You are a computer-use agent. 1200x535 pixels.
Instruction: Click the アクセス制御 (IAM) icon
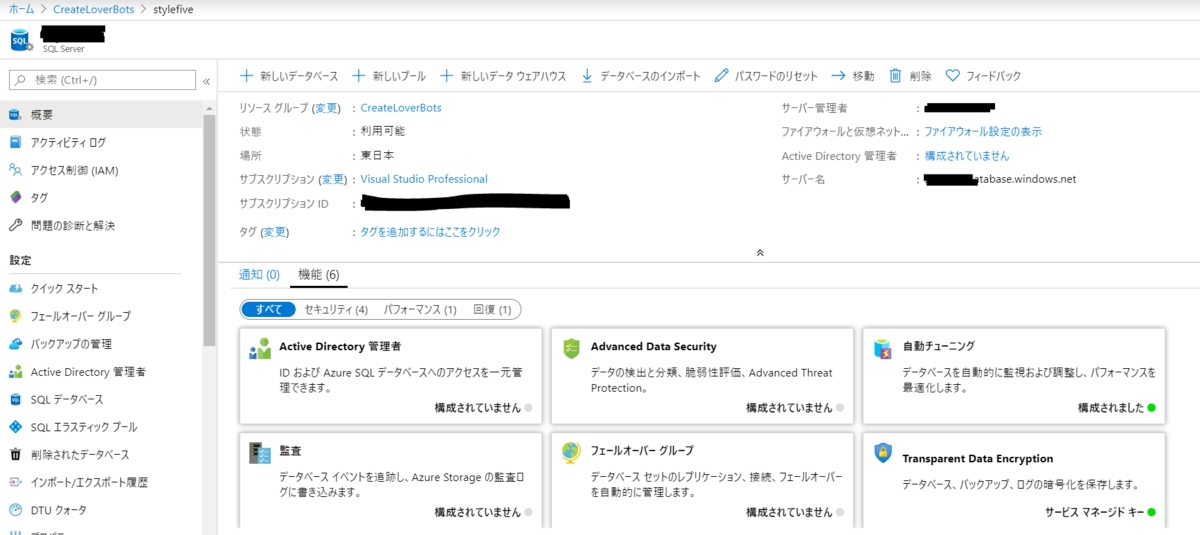(15, 170)
